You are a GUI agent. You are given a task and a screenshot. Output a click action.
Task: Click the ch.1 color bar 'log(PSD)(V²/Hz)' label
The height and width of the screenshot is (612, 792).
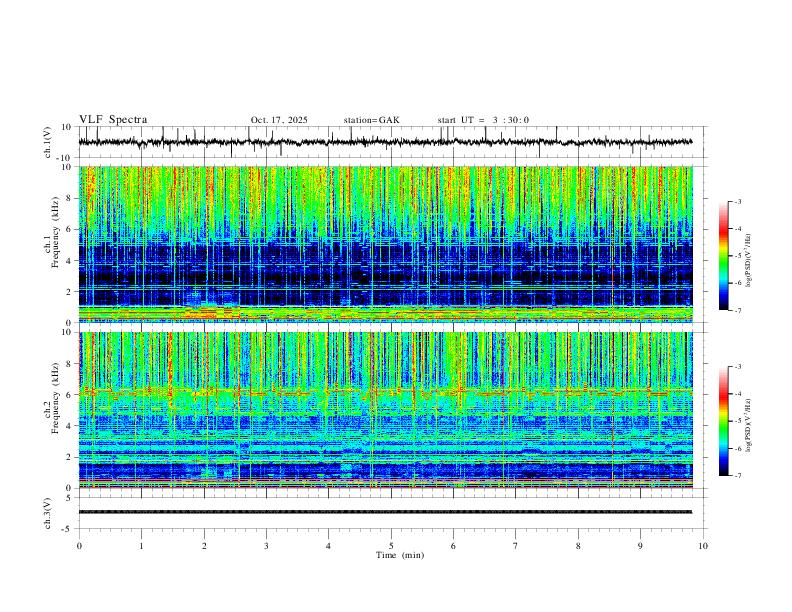tap(749, 261)
